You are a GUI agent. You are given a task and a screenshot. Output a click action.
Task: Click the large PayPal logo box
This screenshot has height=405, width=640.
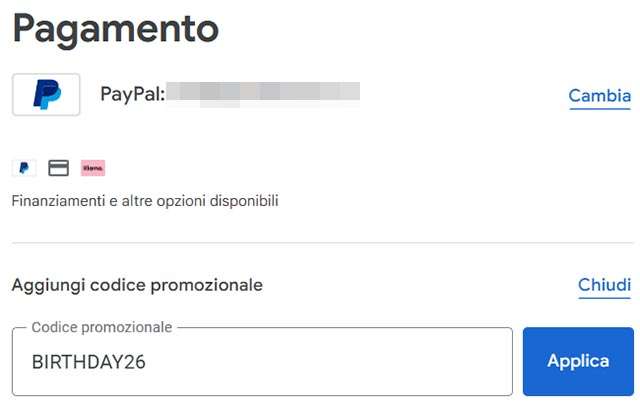46,94
